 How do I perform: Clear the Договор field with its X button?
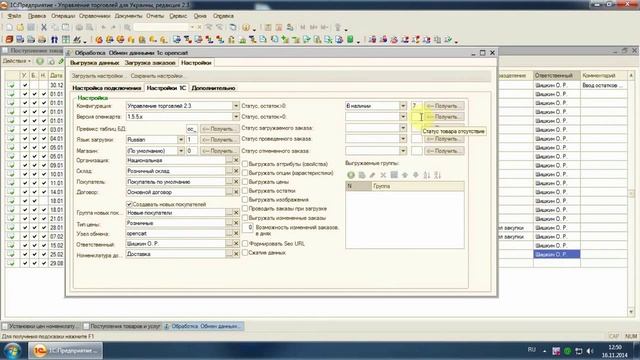(x=236, y=192)
